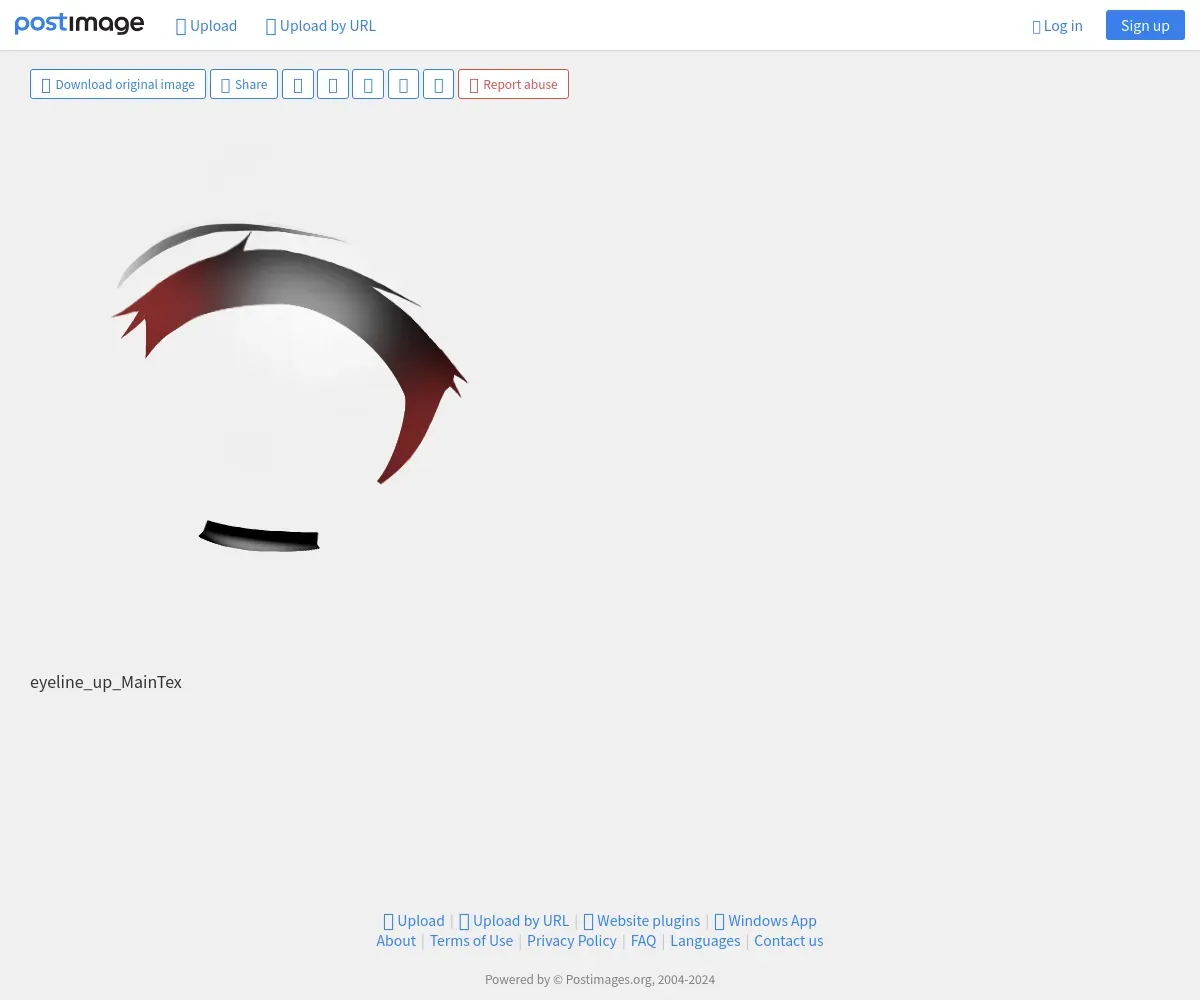The height and width of the screenshot is (1000, 1200).
Task: Click the first icon button right of Share
Action: (x=298, y=84)
